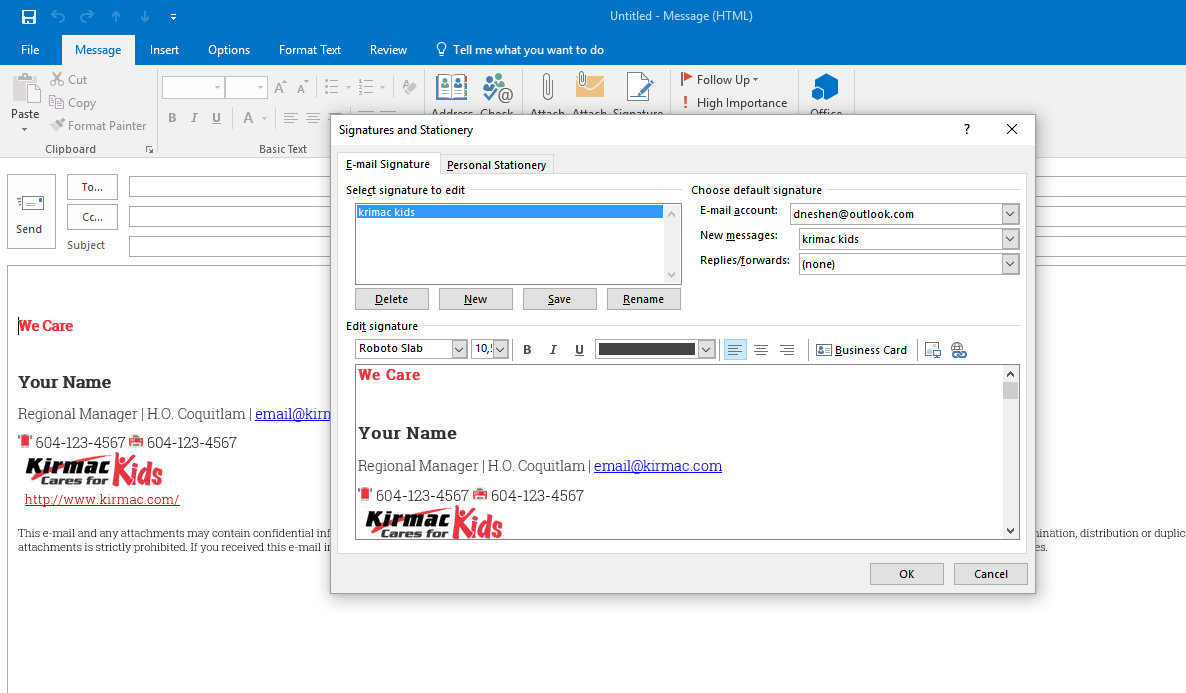Viewport: 1186px width, 693px height.
Task: Open the font color picker in signature editor
Action: (x=706, y=349)
